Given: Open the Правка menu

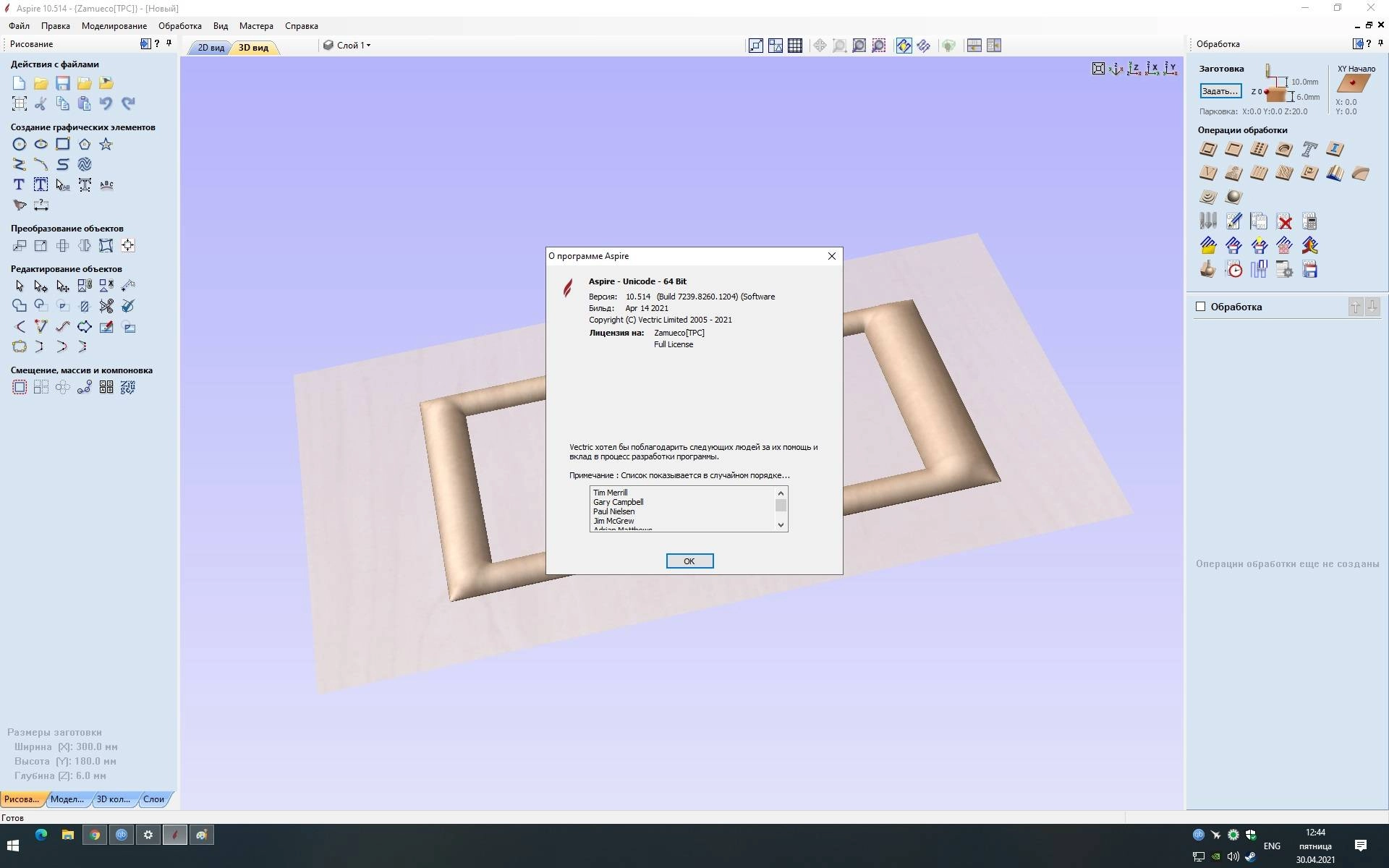Looking at the screenshot, I should [56, 25].
